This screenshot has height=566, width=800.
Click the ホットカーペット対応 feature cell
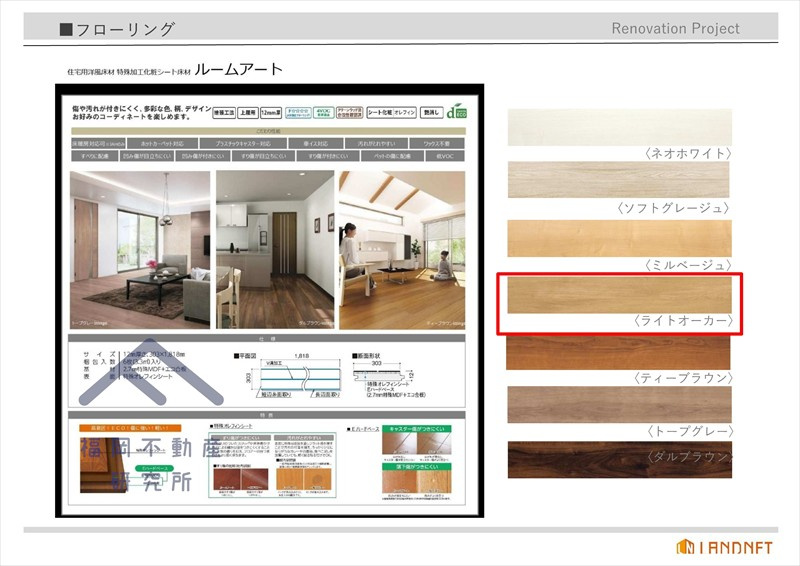pyautogui.click(x=162, y=144)
